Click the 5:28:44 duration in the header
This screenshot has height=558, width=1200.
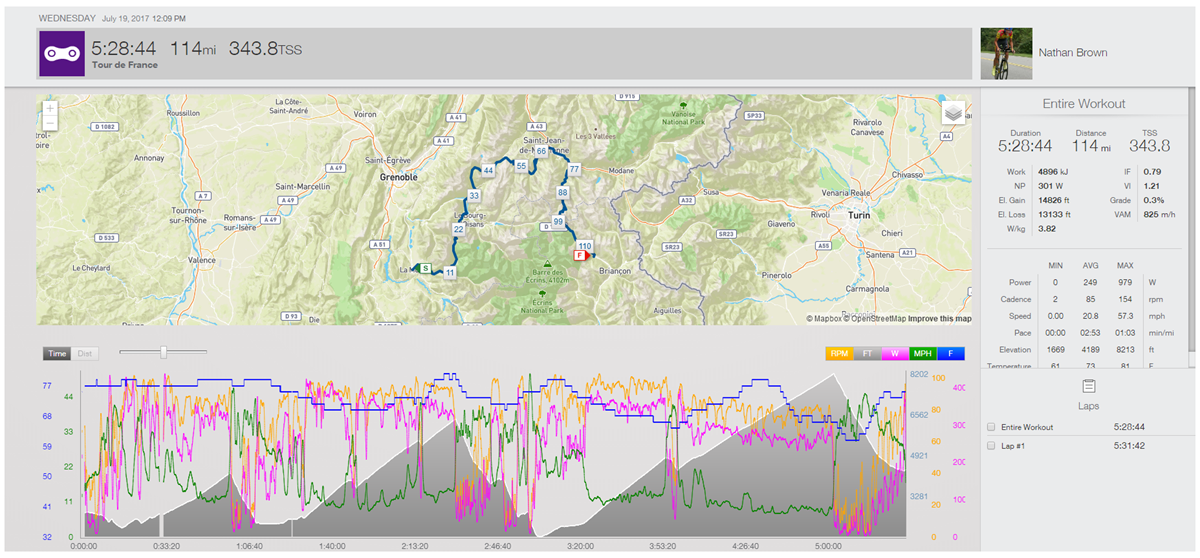[x=125, y=47]
